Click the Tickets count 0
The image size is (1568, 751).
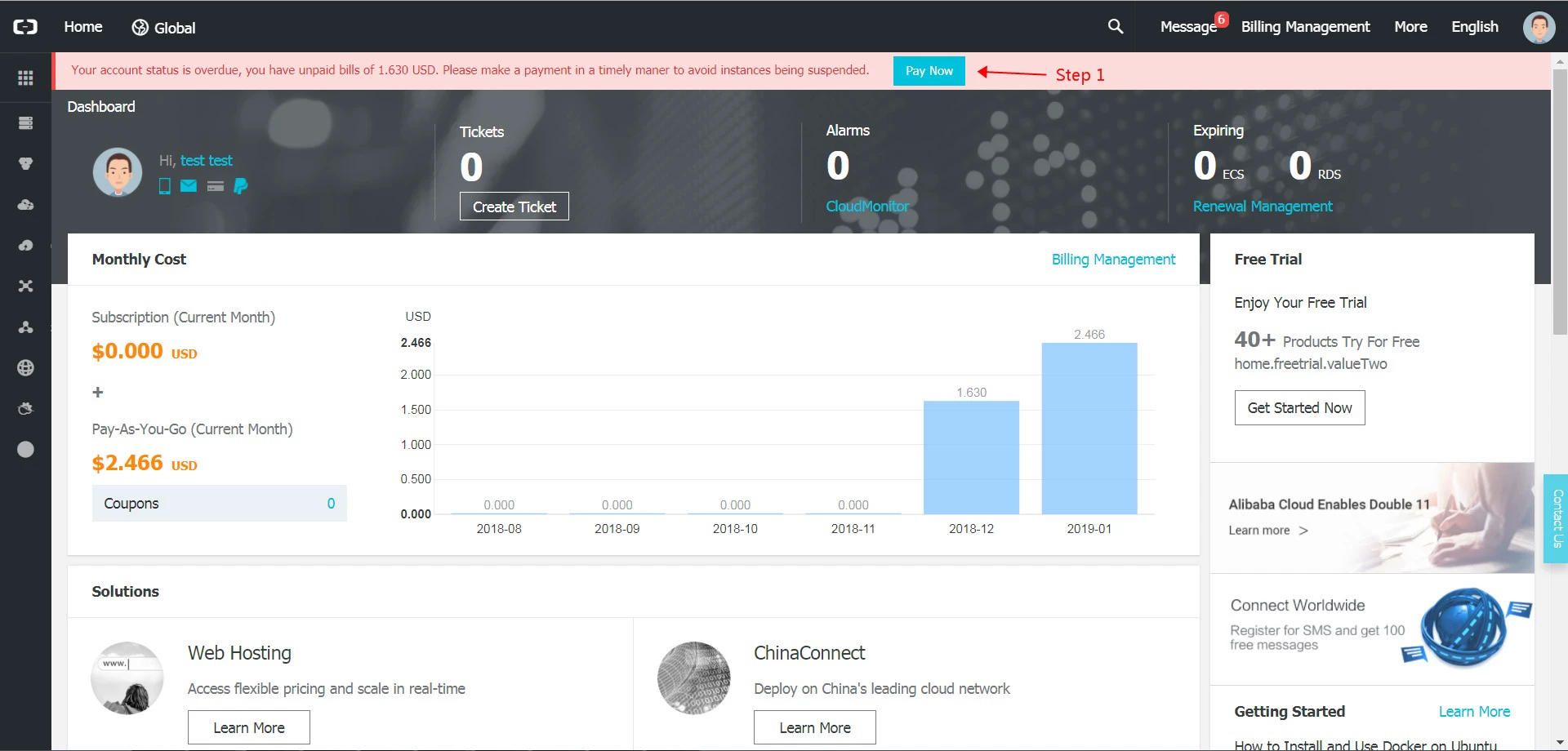point(471,167)
